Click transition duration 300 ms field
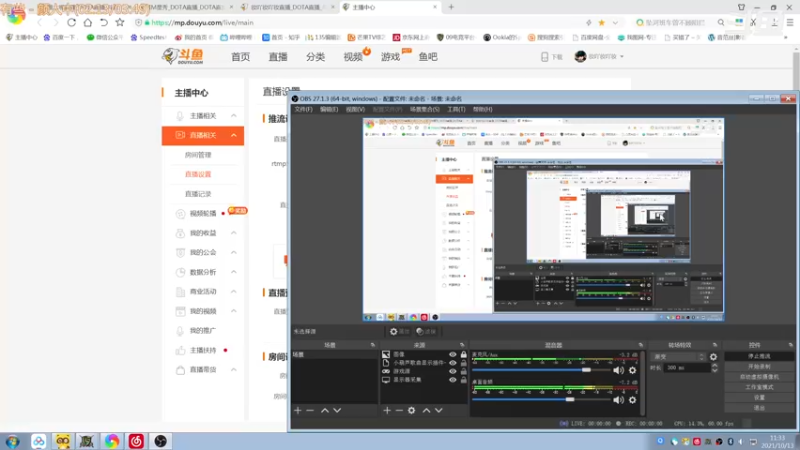The height and width of the screenshot is (450, 800). click(687, 367)
